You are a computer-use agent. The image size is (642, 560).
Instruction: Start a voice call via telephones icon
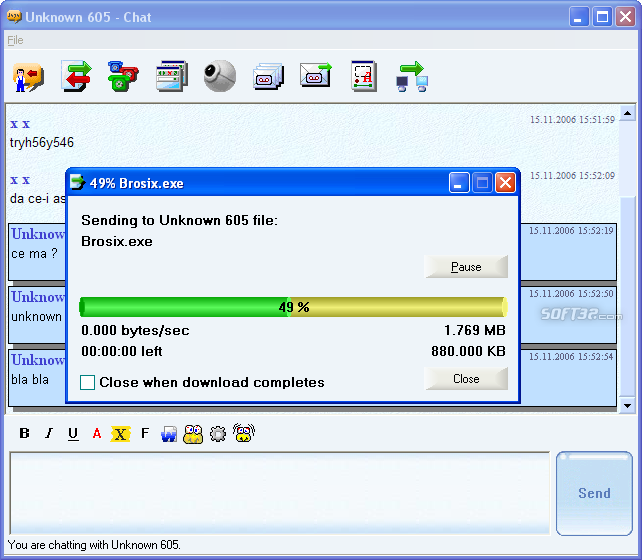[123, 76]
